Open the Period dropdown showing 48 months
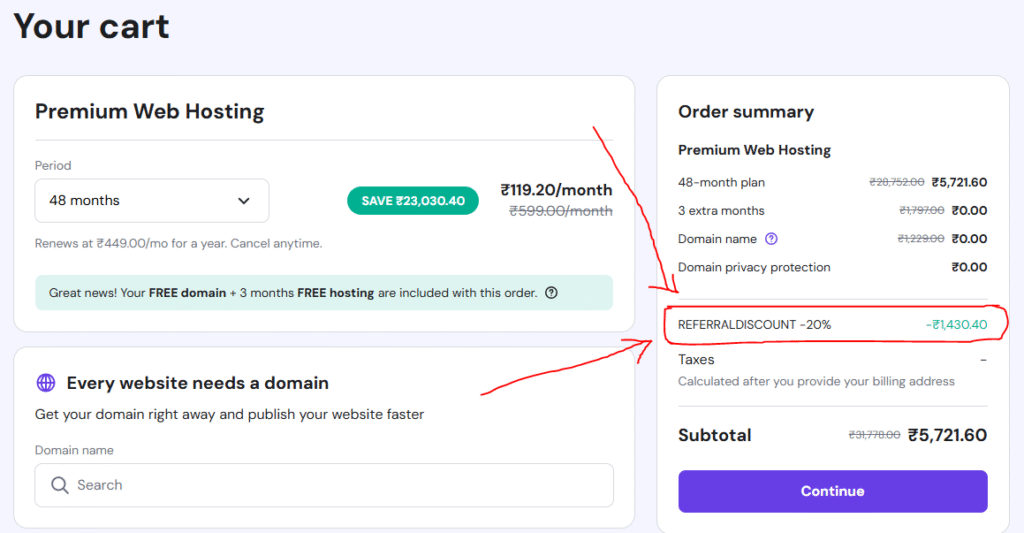Image resolution: width=1024 pixels, height=533 pixels. tap(151, 200)
